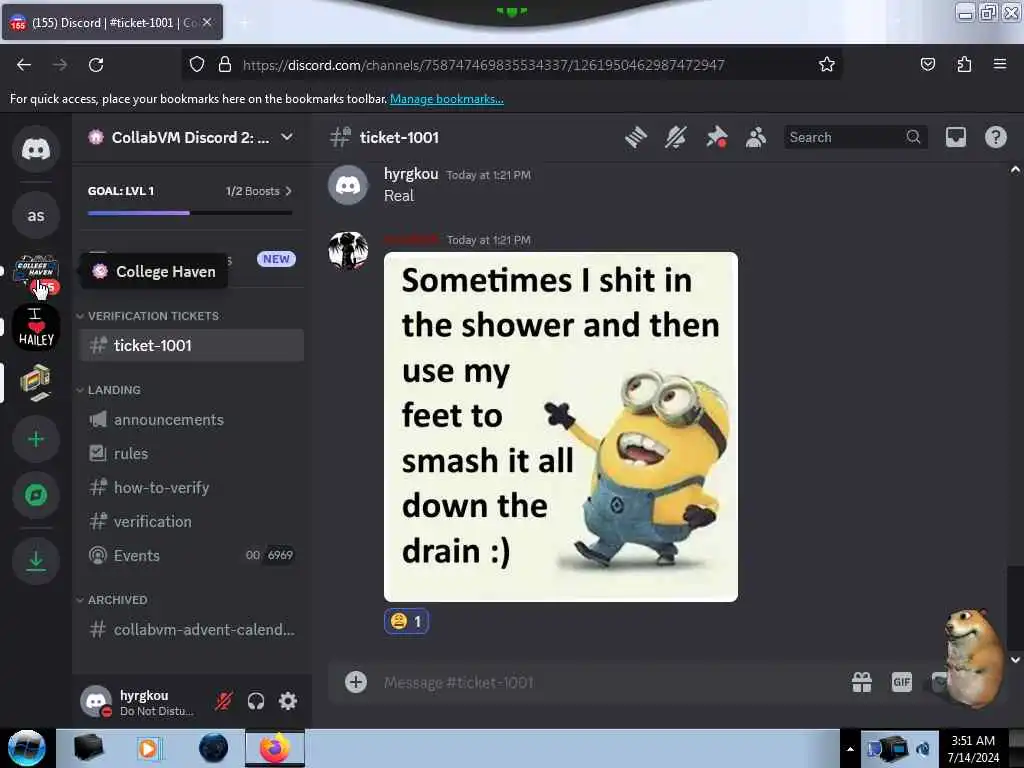This screenshot has height=768, width=1024.
Task: Open the gift Nitro icon
Action: pos(861,682)
